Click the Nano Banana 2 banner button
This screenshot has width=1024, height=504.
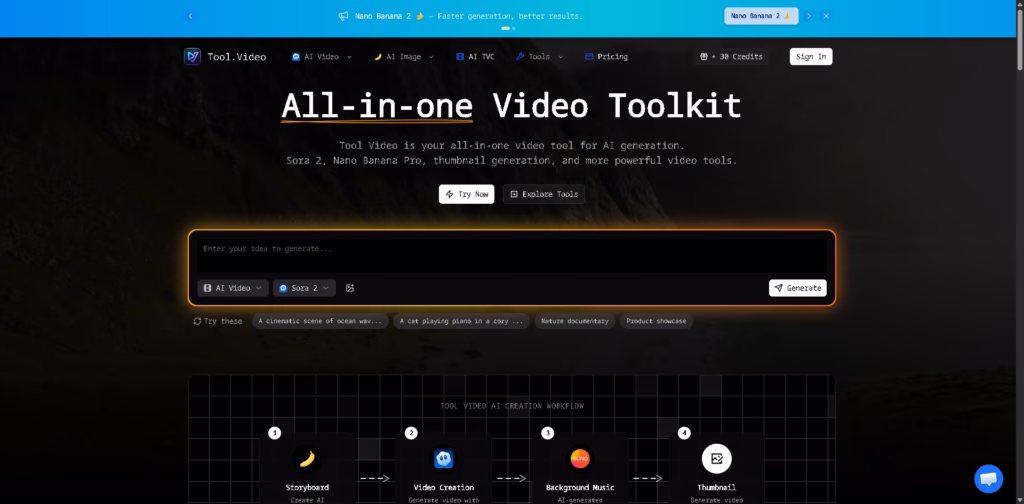[761, 16]
